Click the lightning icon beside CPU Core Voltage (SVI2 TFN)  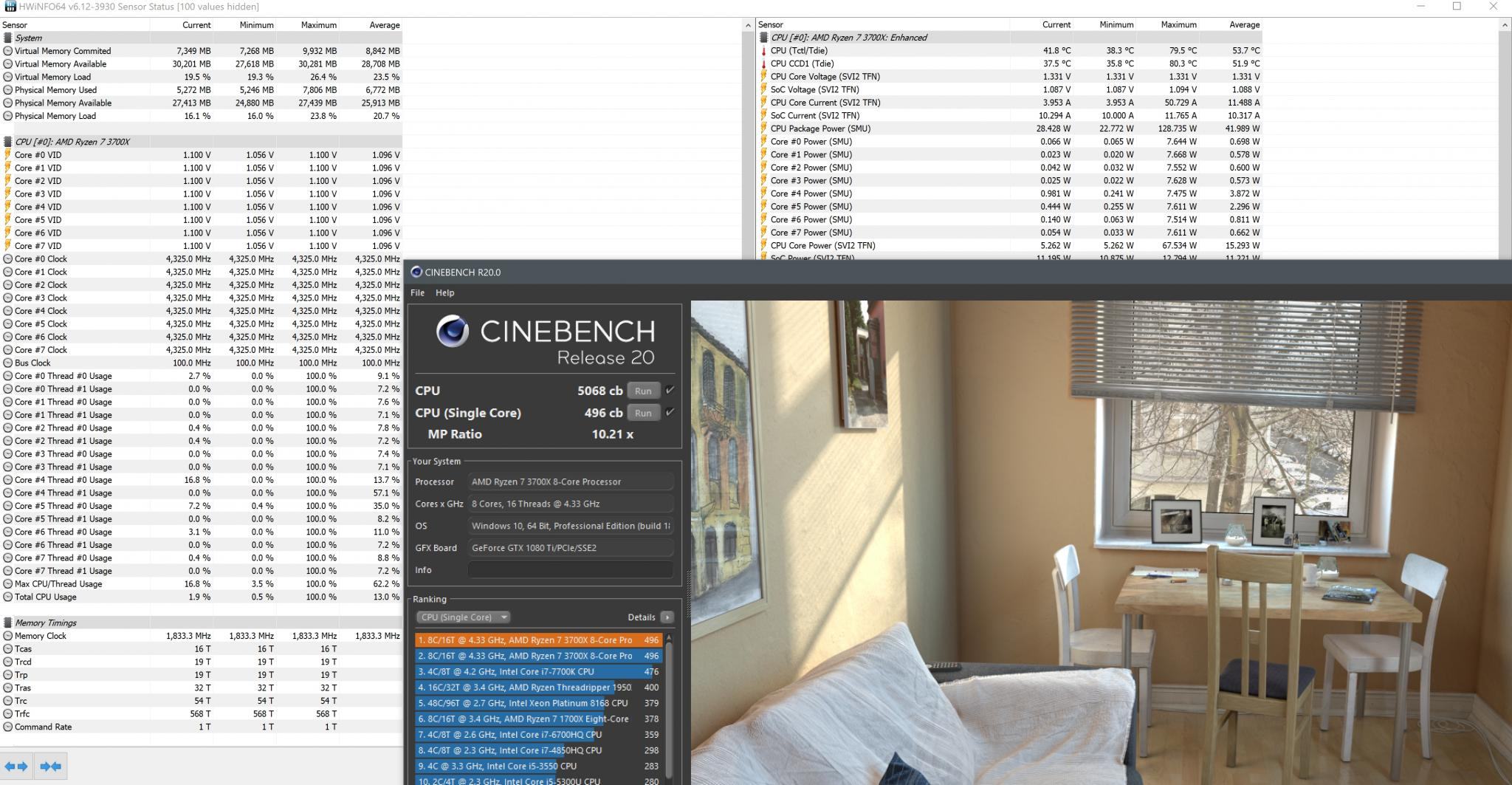pos(763,77)
